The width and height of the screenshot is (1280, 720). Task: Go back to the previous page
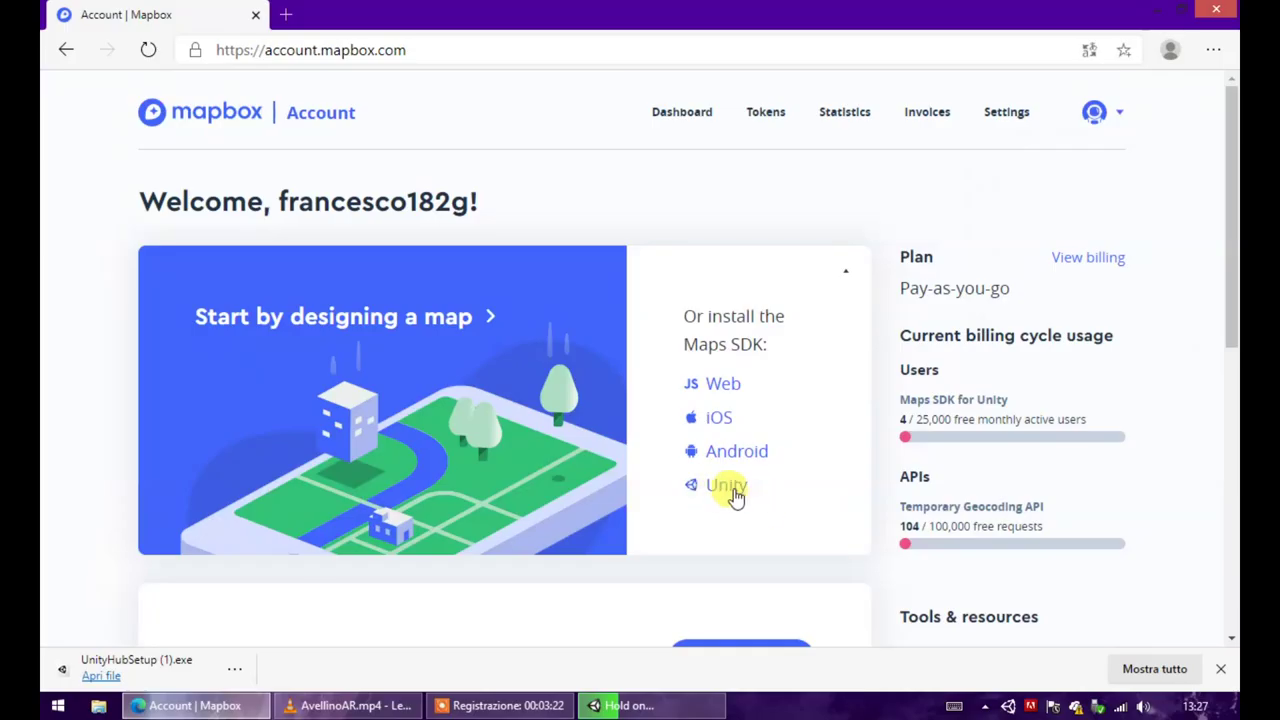66,50
